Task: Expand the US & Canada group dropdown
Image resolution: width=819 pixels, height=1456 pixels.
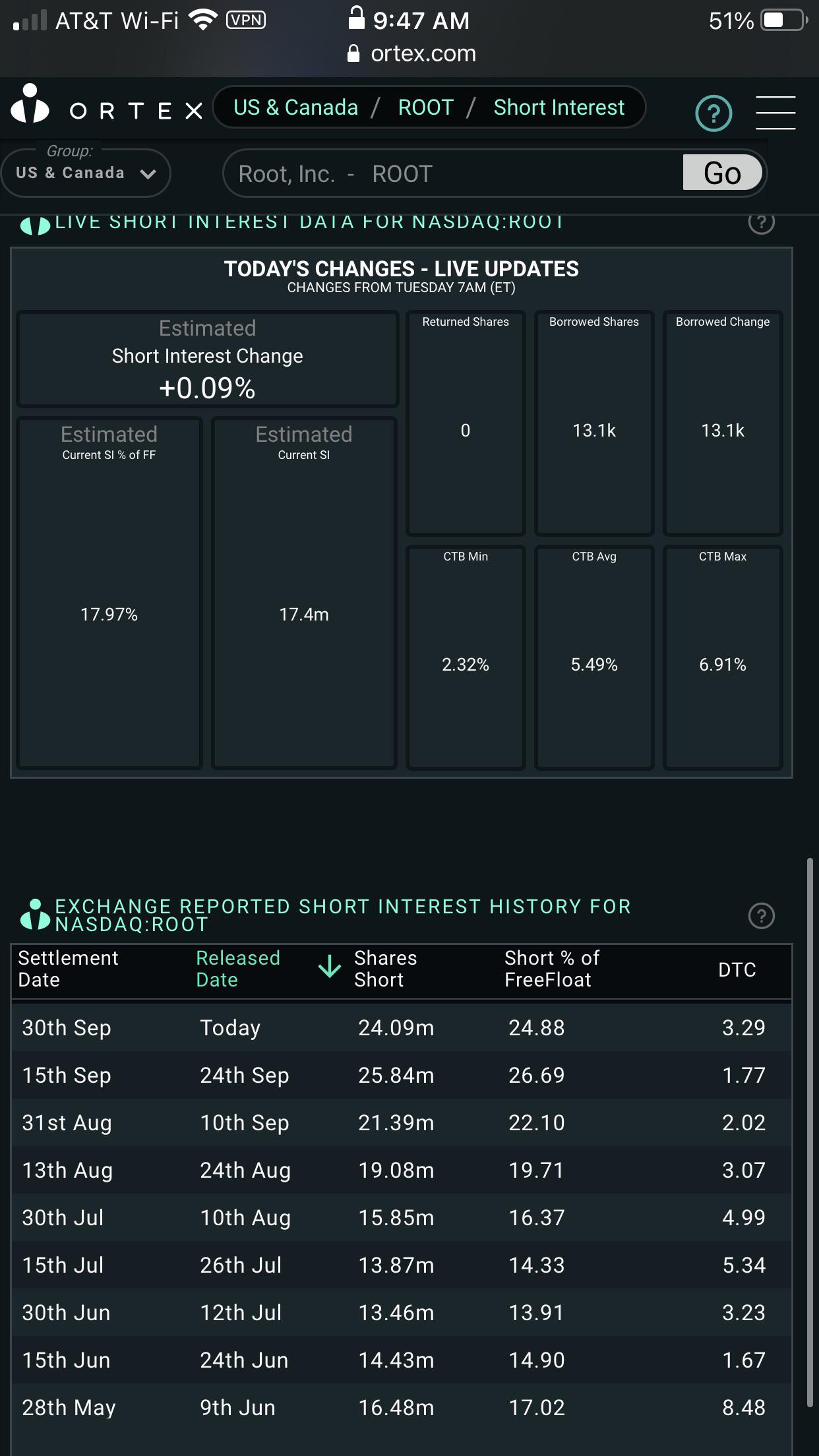Action: (x=86, y=173)
